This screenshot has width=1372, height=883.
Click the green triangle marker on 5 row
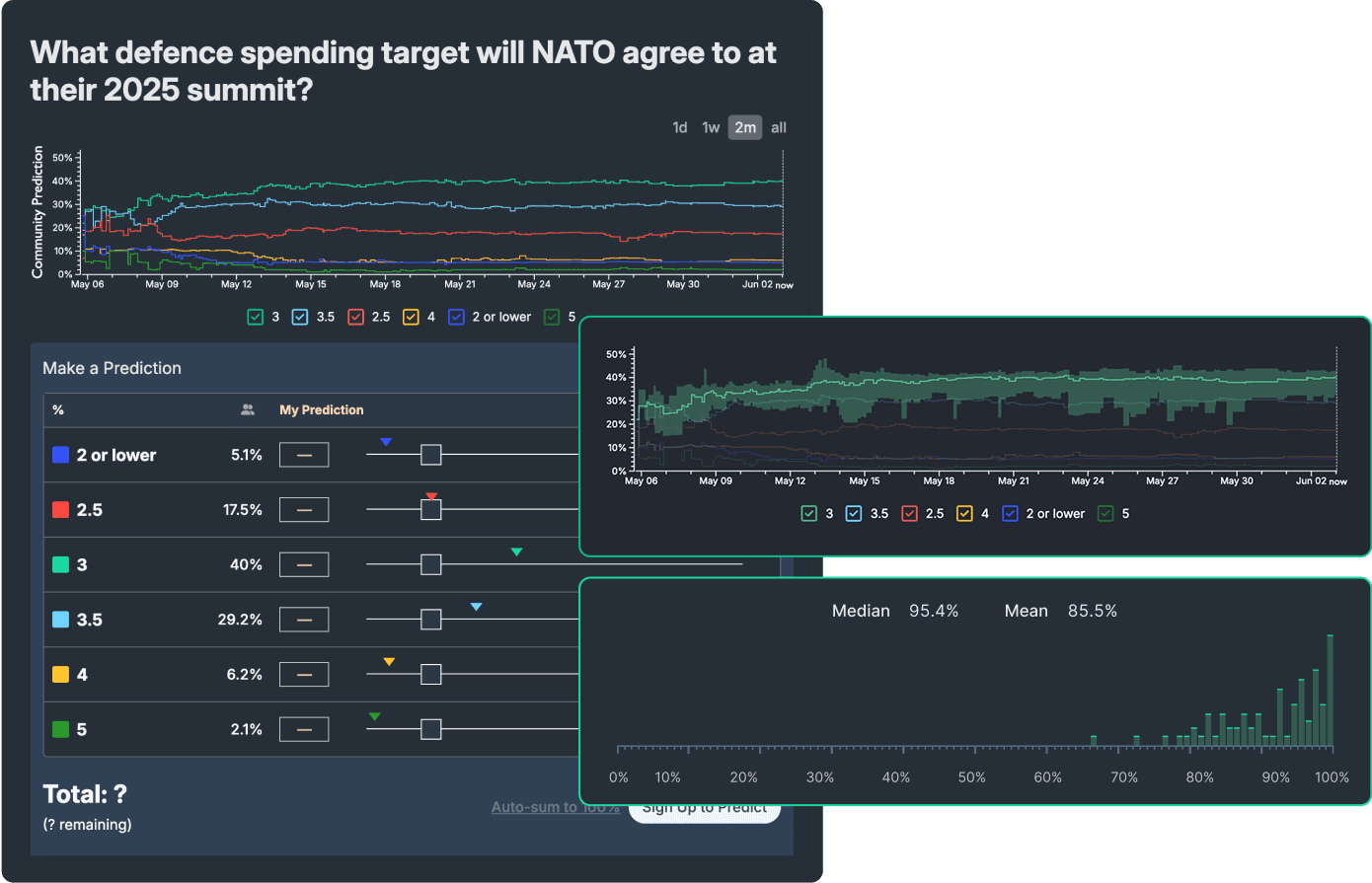coord(374,716)
